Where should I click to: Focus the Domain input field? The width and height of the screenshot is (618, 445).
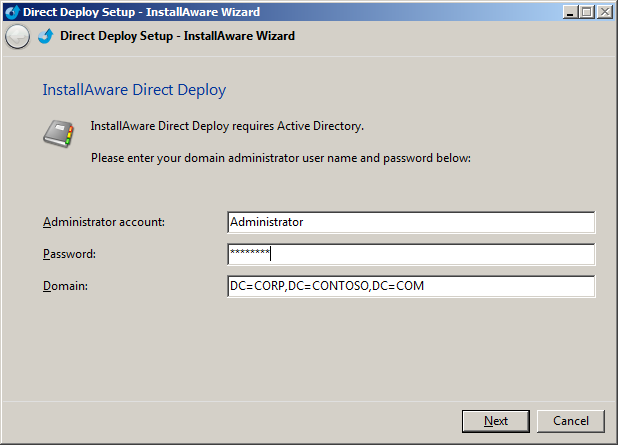click(x=411, y=286)
